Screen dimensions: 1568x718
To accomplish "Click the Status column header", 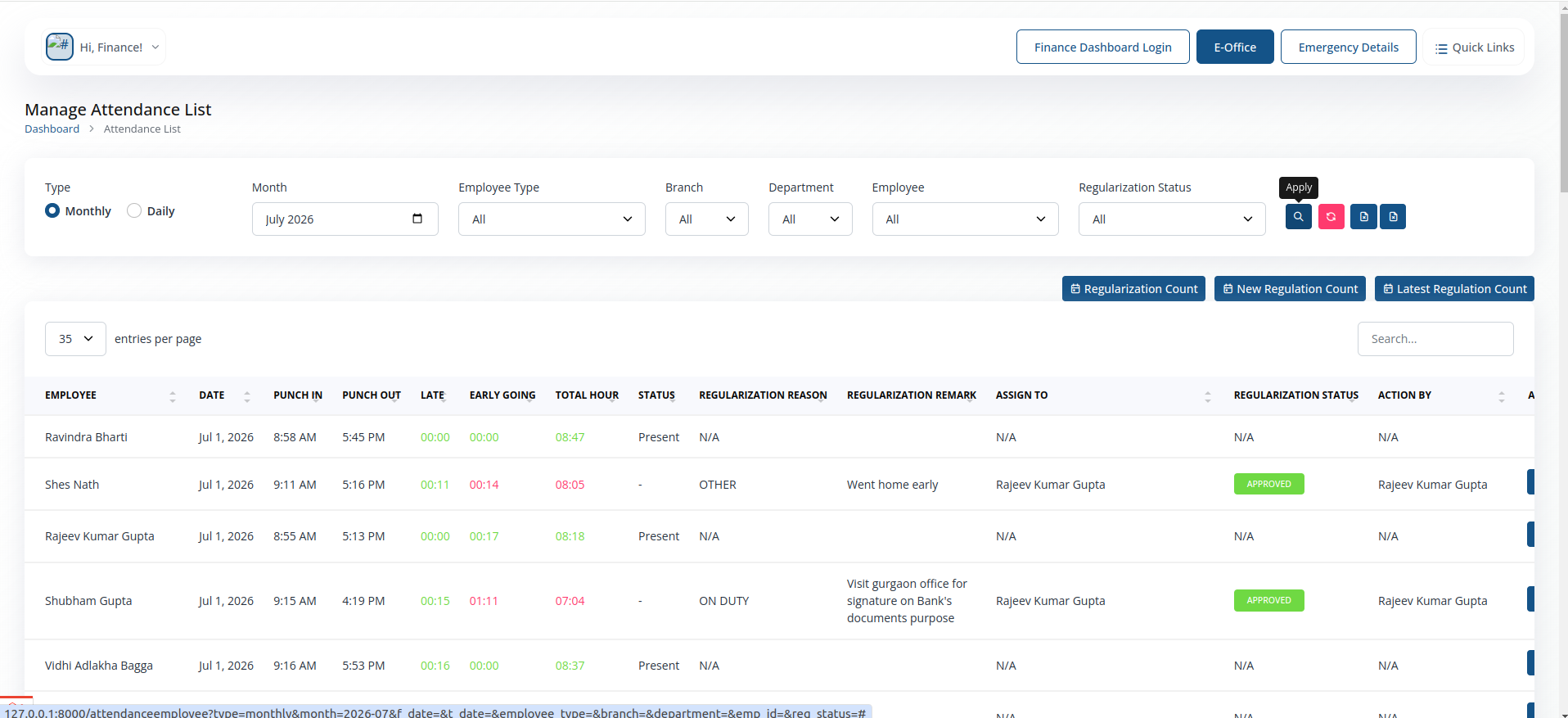I will point(656,395).
